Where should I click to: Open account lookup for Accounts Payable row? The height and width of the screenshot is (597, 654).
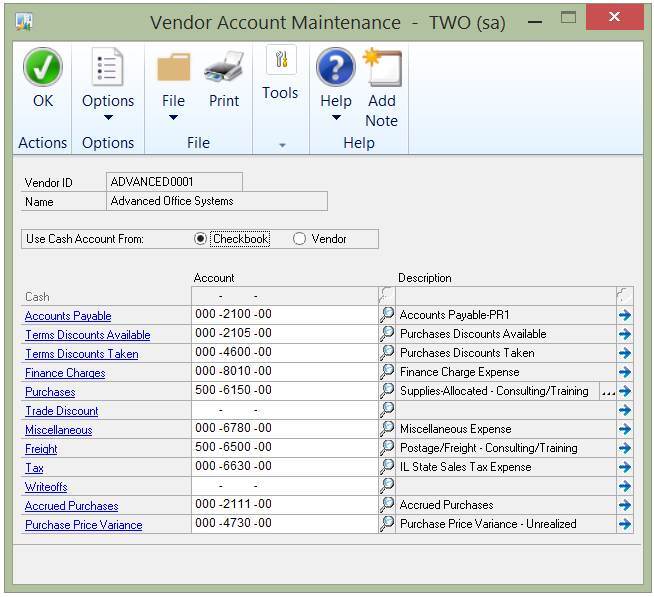click(387, 315)
